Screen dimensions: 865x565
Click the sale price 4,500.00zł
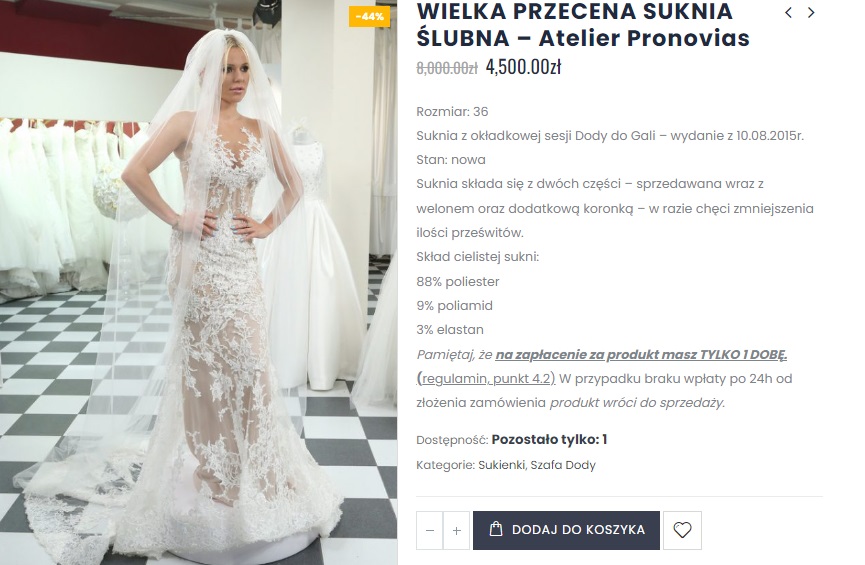523,67
